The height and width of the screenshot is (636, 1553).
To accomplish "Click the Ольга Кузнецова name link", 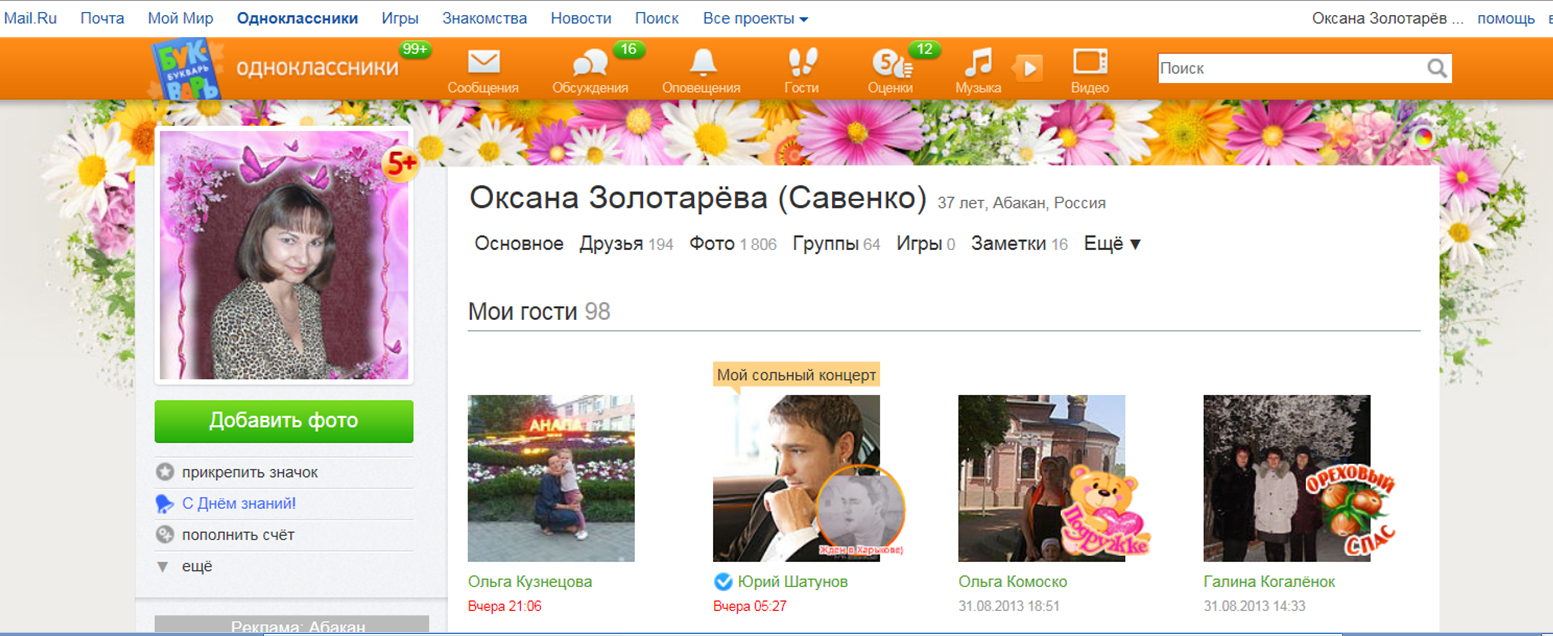I will (530, 582).
